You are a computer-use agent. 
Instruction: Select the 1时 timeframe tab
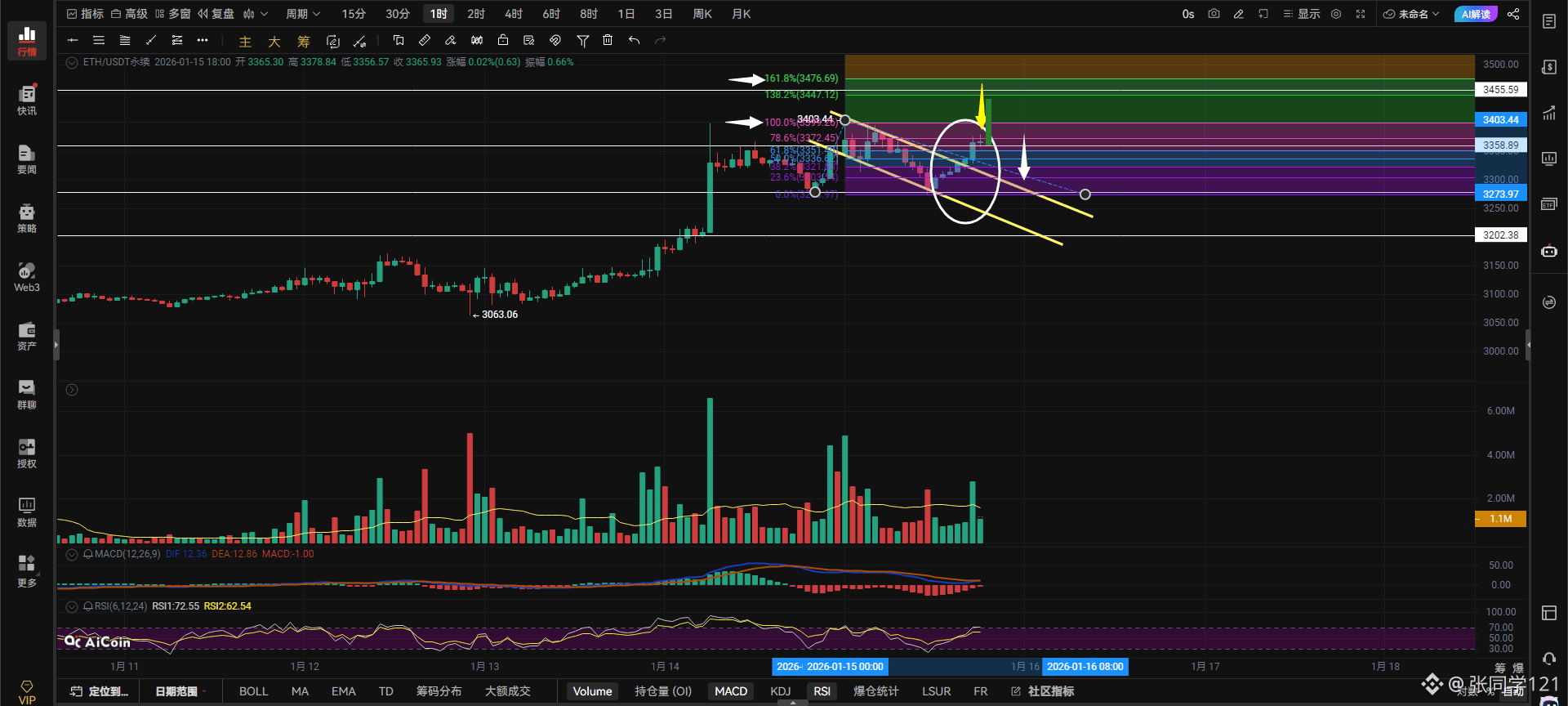point(439,14)
